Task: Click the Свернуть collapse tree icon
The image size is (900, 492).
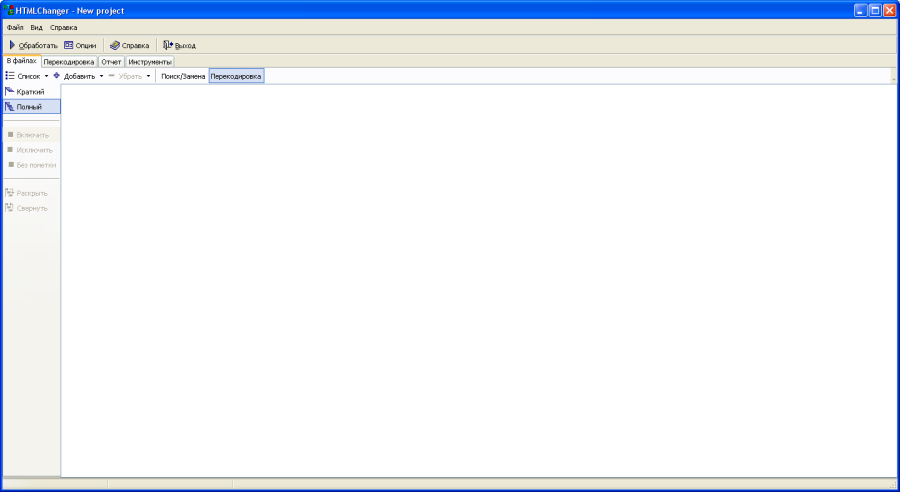Action: click(9, 208)
